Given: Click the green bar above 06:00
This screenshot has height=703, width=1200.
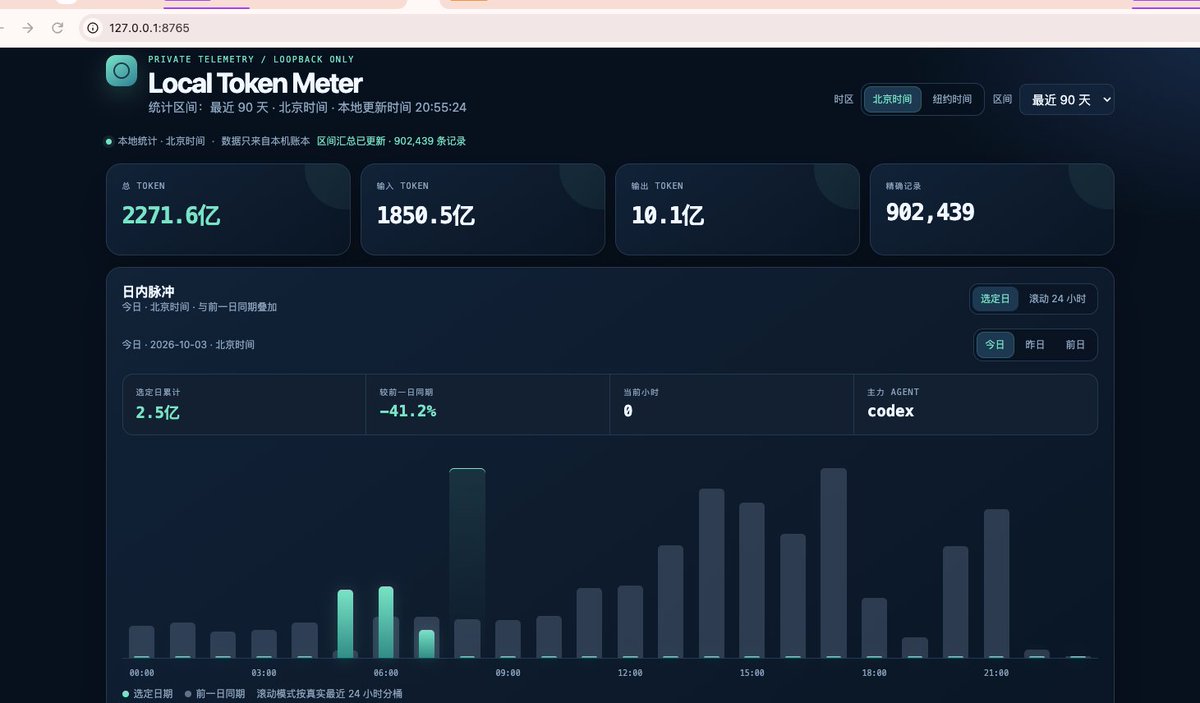Looking at the screenshot, I should (x=386, y=622).
